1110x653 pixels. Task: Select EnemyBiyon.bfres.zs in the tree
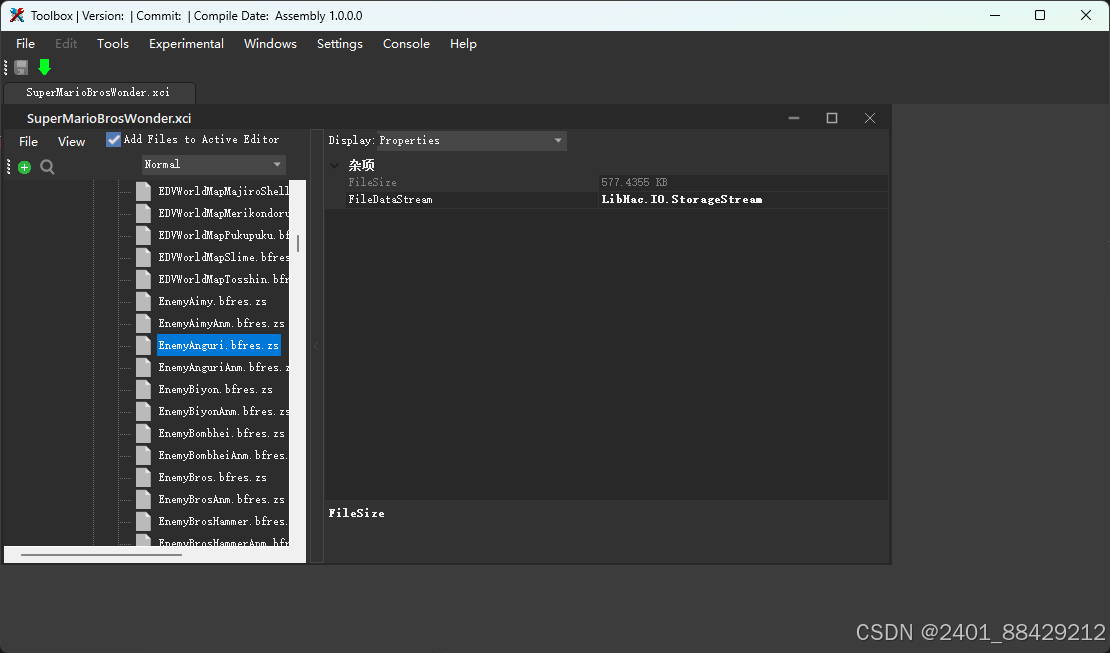coord(215,389)
